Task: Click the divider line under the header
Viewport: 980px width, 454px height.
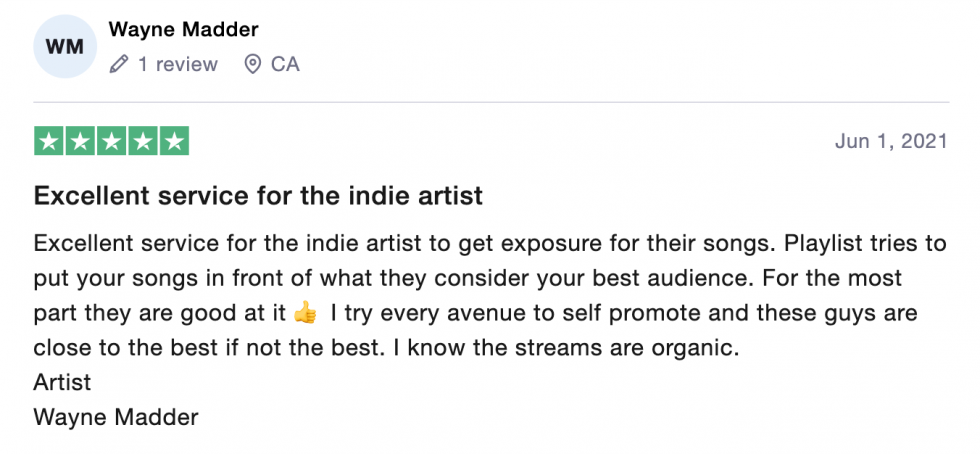Action: point(491,102)
